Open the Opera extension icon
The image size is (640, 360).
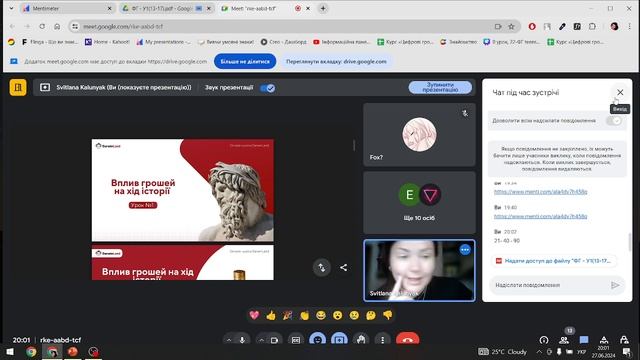pyautogui.click(x=532, y=27)
